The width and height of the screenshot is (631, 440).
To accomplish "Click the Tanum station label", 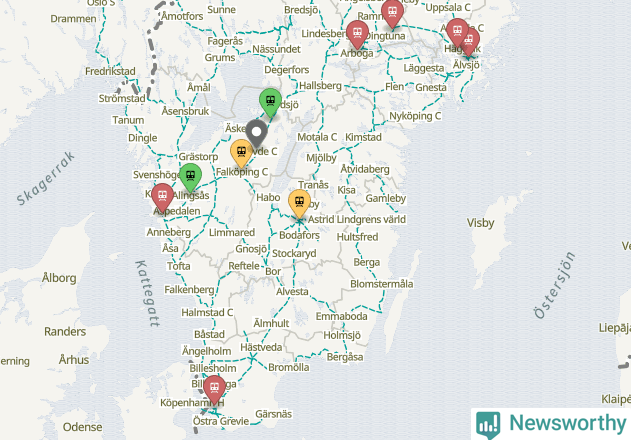I will [x=128, y=120].
